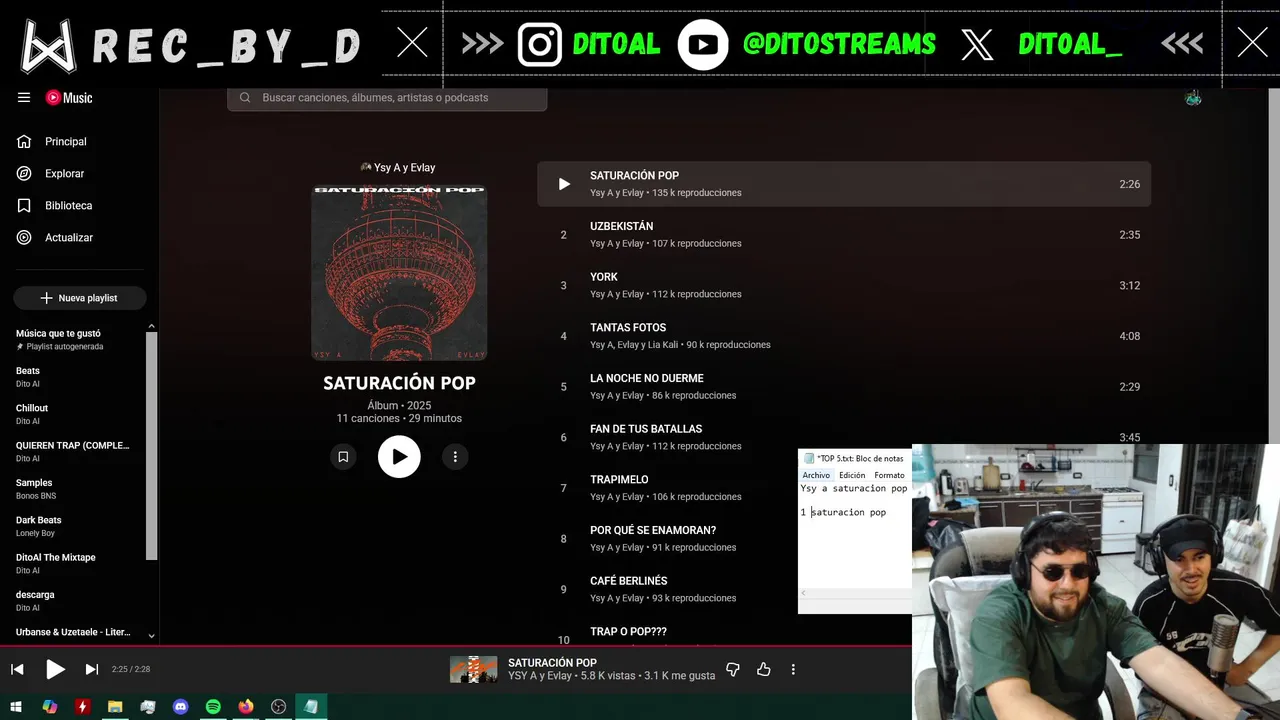Open the hamburger guide menu
1280x720 pixels.
[x=24, y=97]
